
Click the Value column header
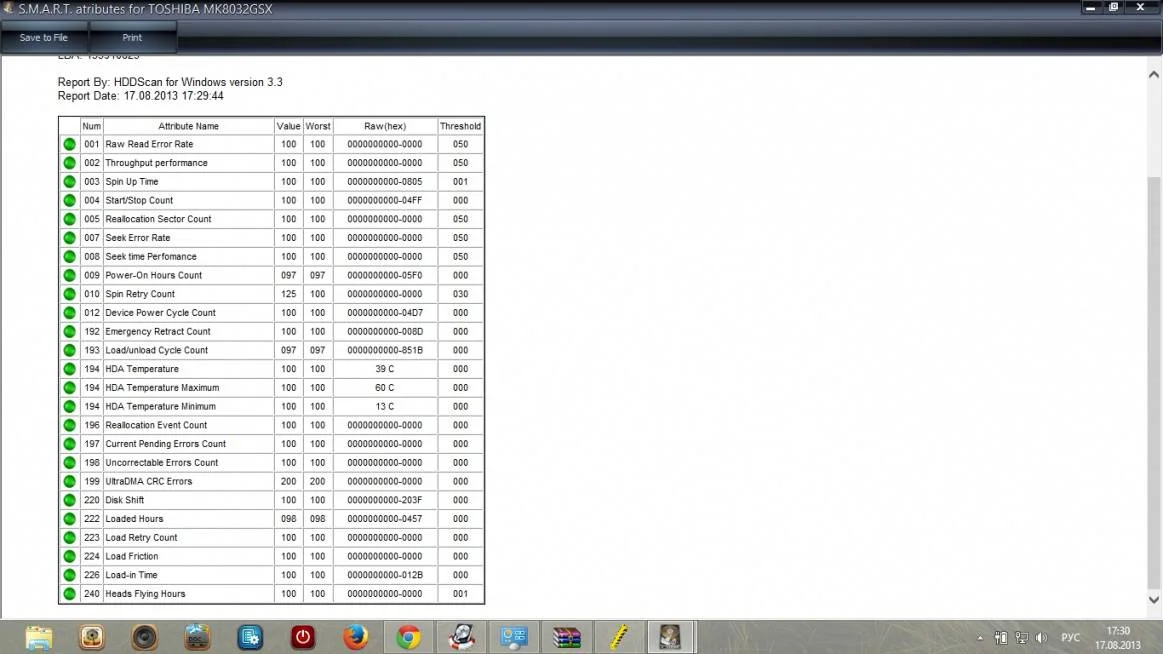point(288,126)
